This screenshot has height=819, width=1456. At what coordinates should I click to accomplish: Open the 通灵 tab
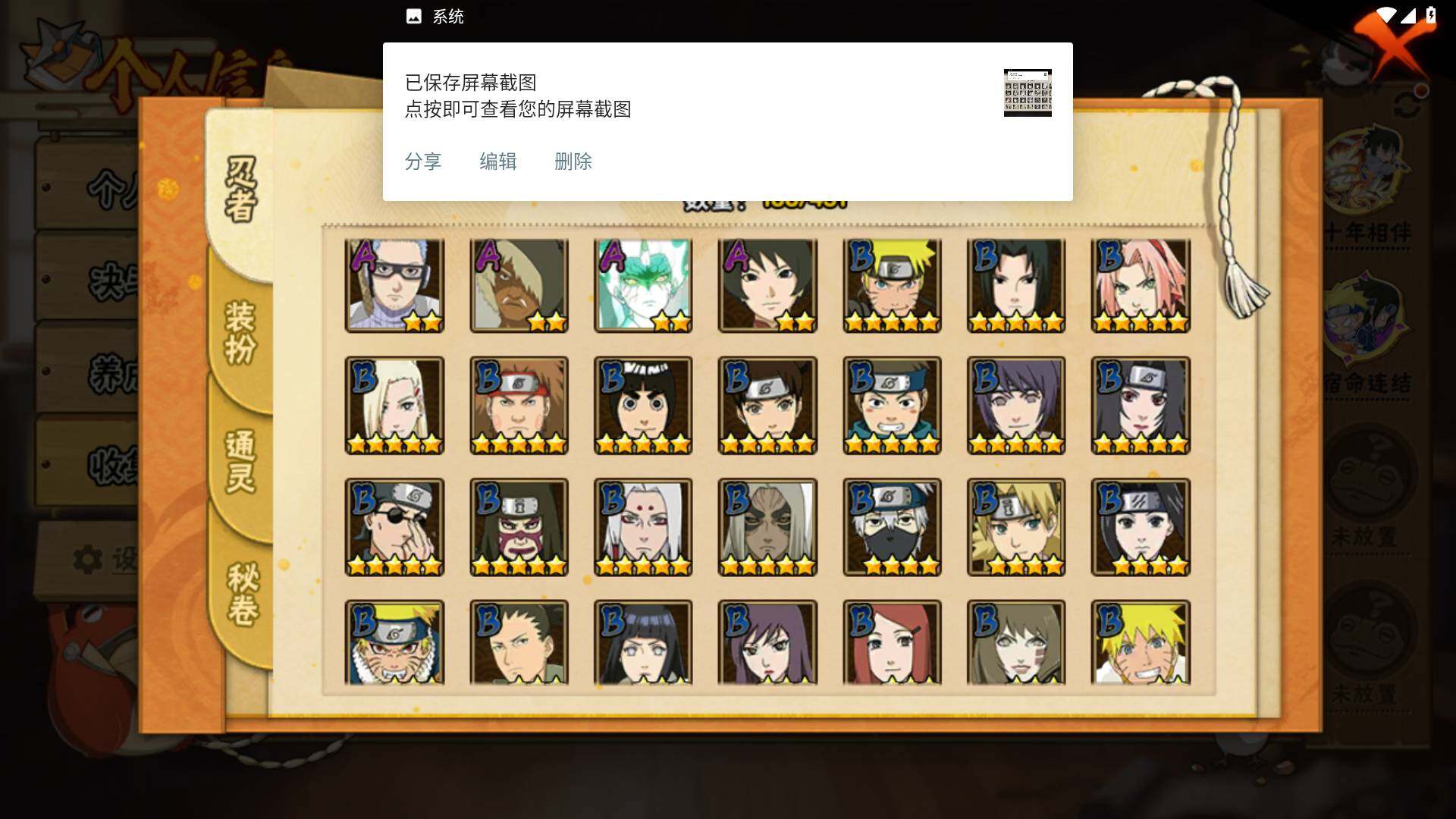tap(240, 463)
